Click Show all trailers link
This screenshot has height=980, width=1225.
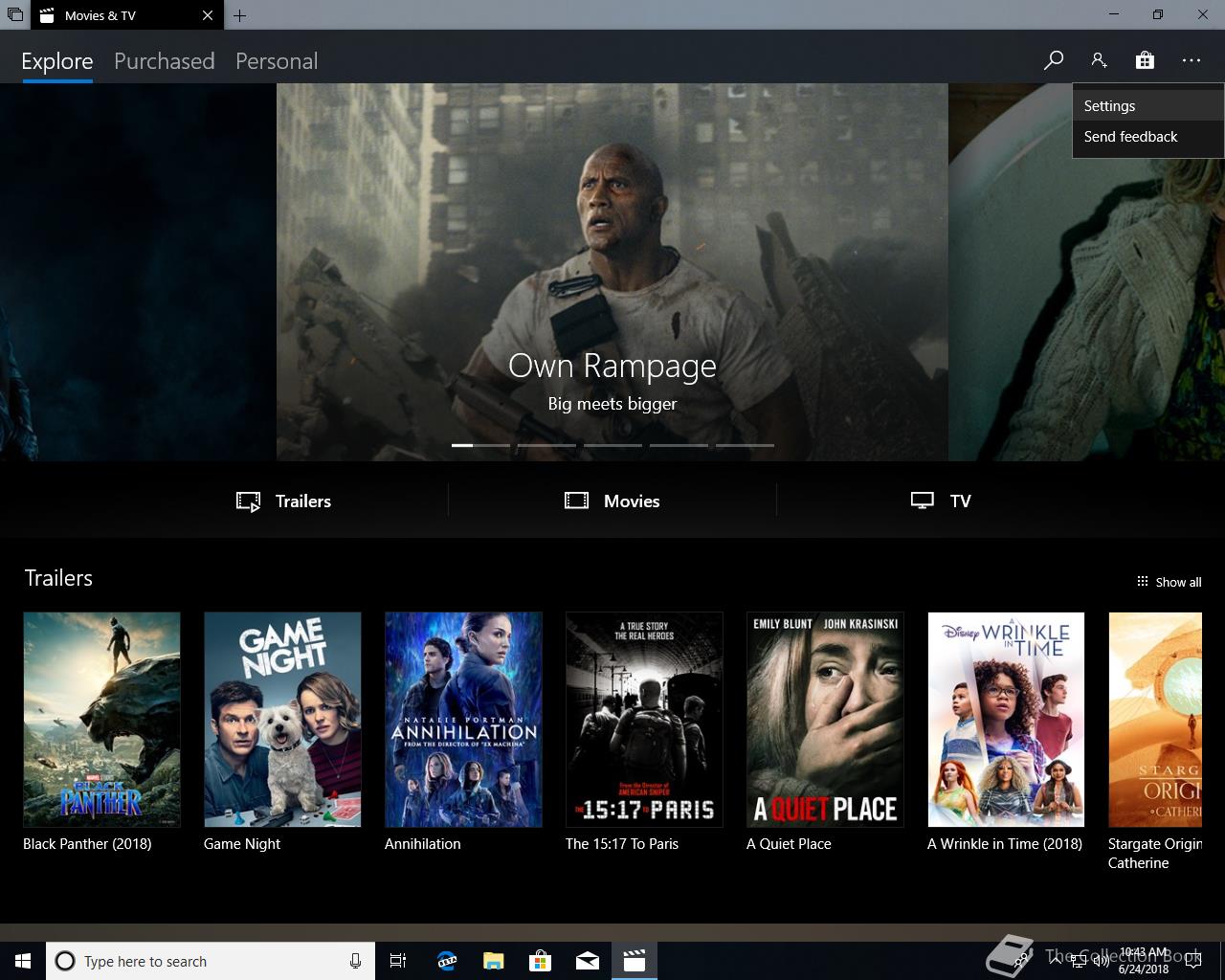(x=1169, y=582)
